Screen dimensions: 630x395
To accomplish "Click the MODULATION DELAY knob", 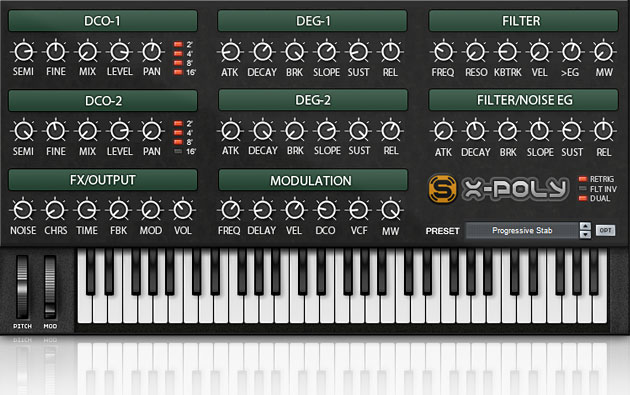I will coord(262,210).
